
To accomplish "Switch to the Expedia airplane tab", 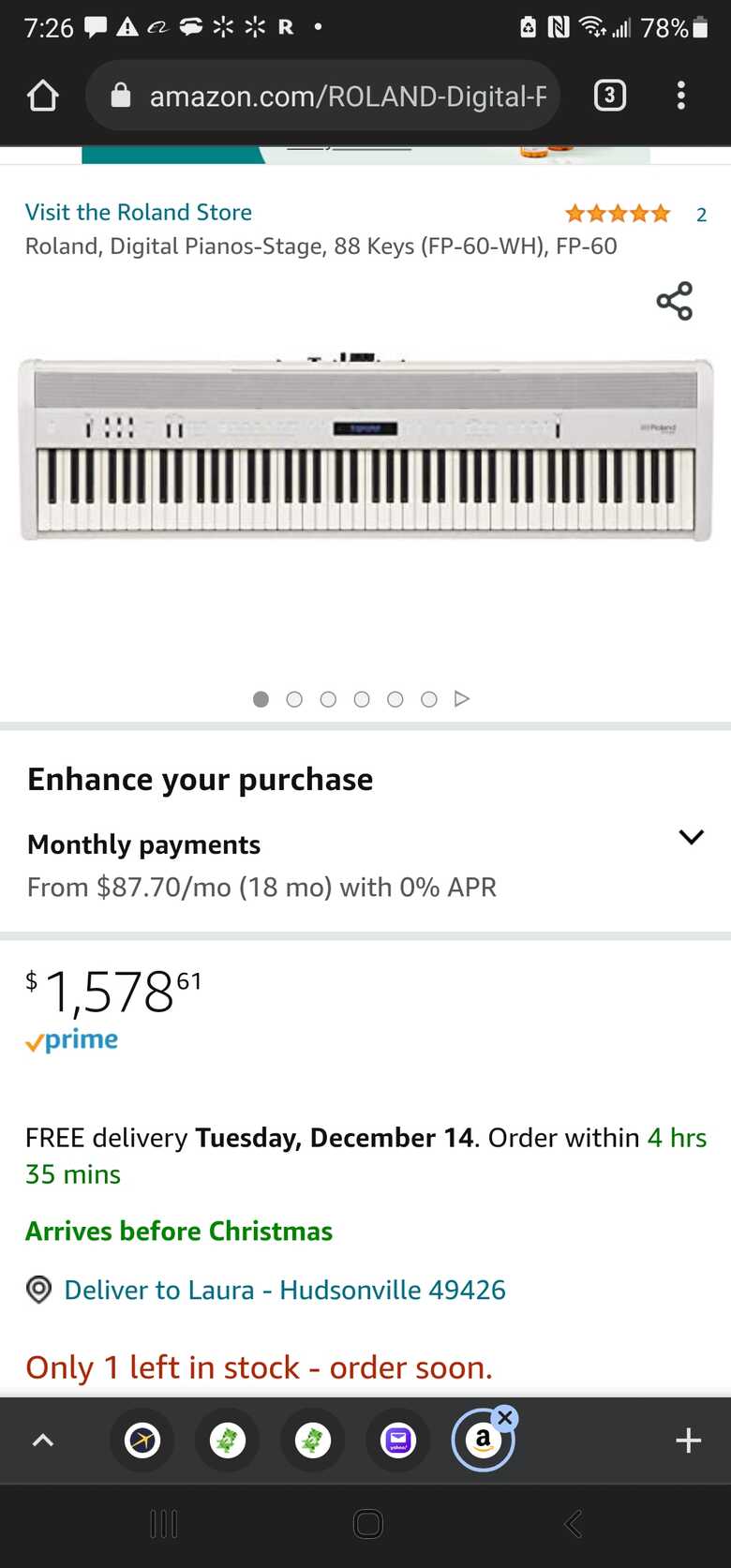I will point(142,1441).
